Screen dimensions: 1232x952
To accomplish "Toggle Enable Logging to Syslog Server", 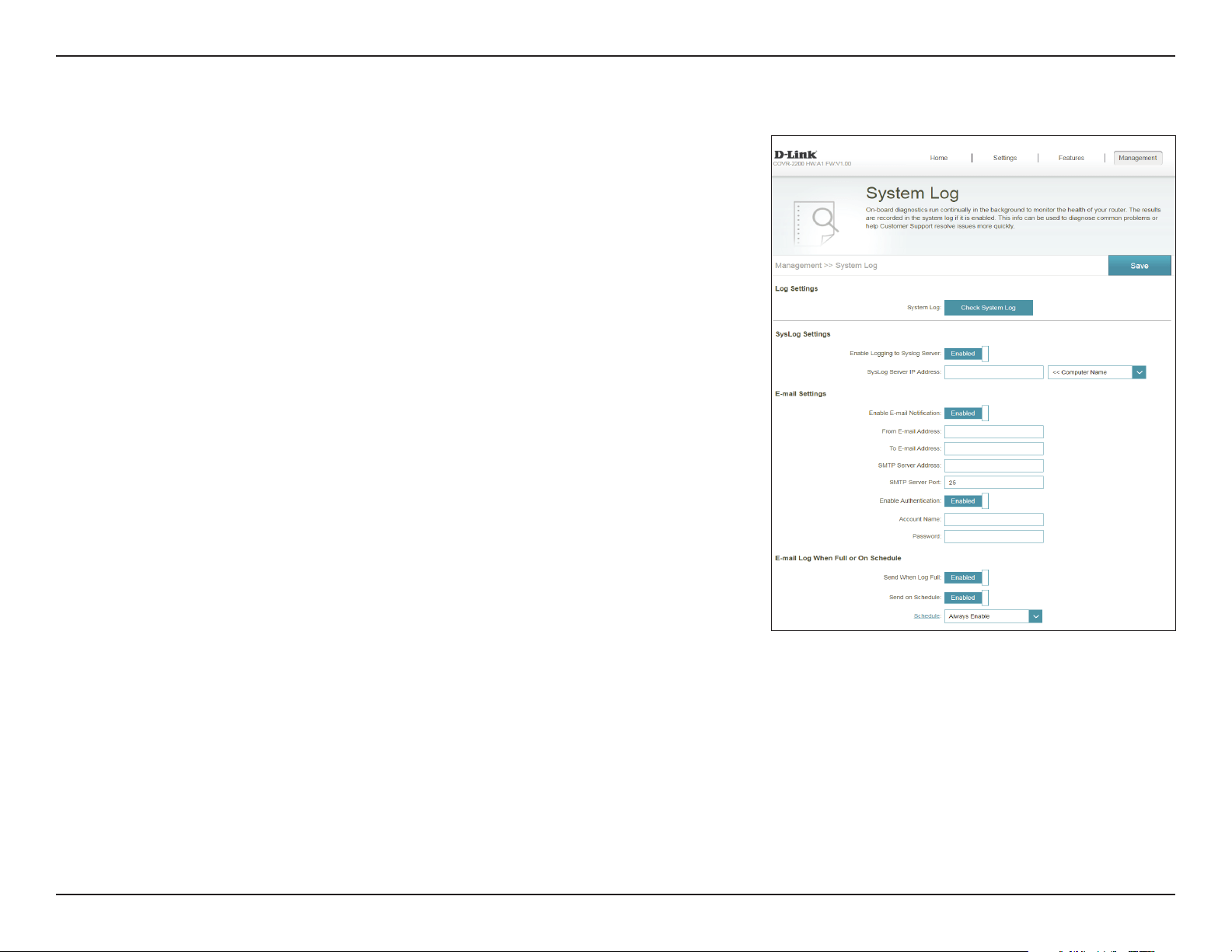I will (966, 354).
